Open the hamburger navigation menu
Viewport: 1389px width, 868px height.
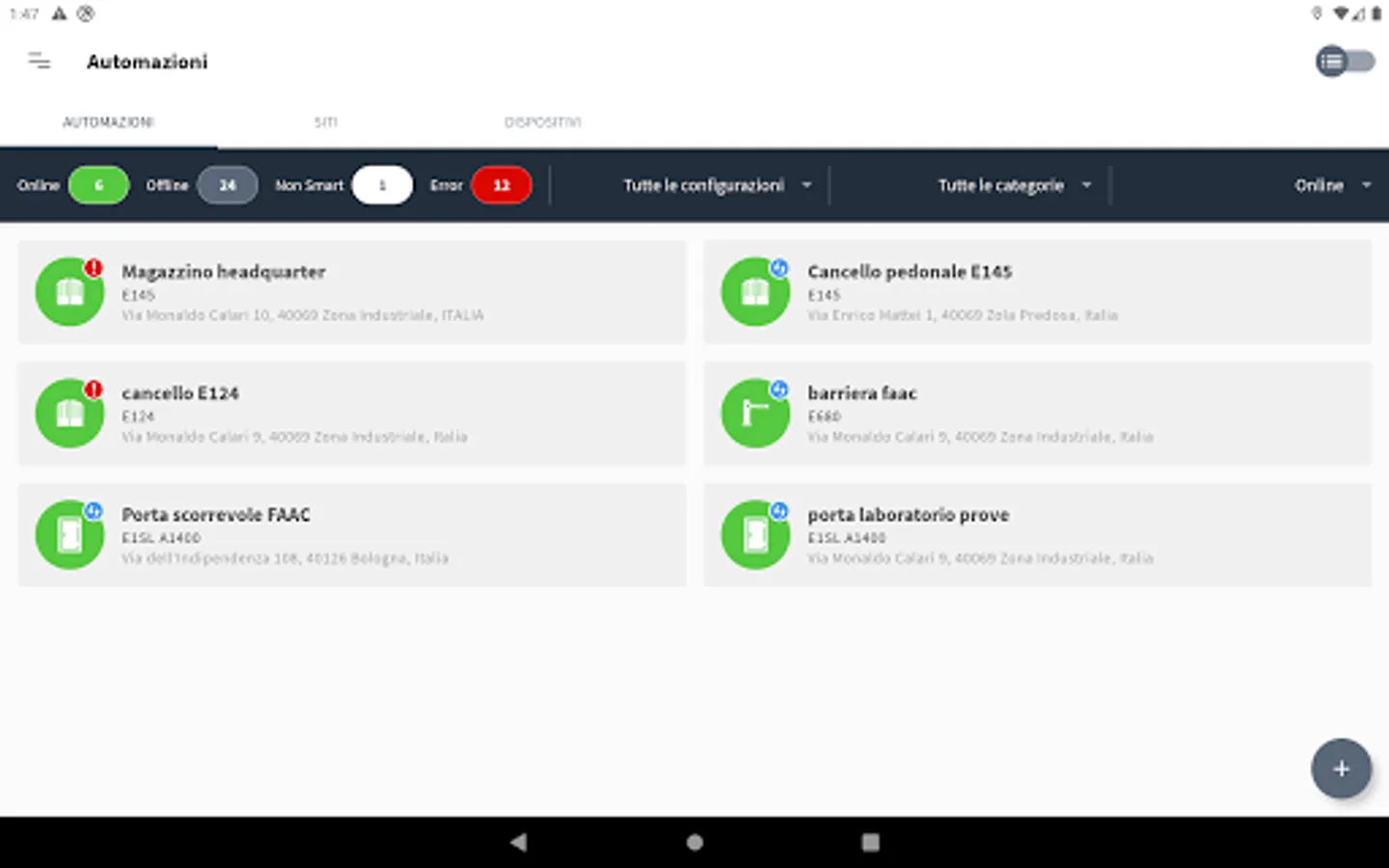click(x=40, y=62)
